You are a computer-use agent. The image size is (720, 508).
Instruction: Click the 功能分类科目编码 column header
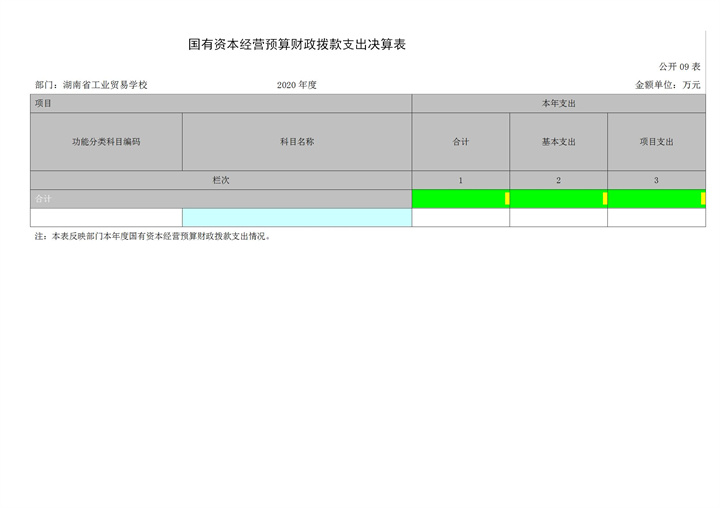[106, 142]
